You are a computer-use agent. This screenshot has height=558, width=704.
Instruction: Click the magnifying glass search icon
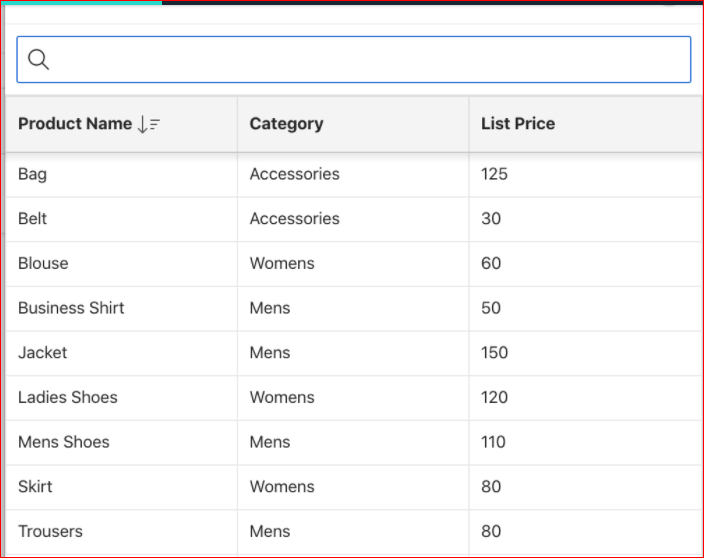38,59
